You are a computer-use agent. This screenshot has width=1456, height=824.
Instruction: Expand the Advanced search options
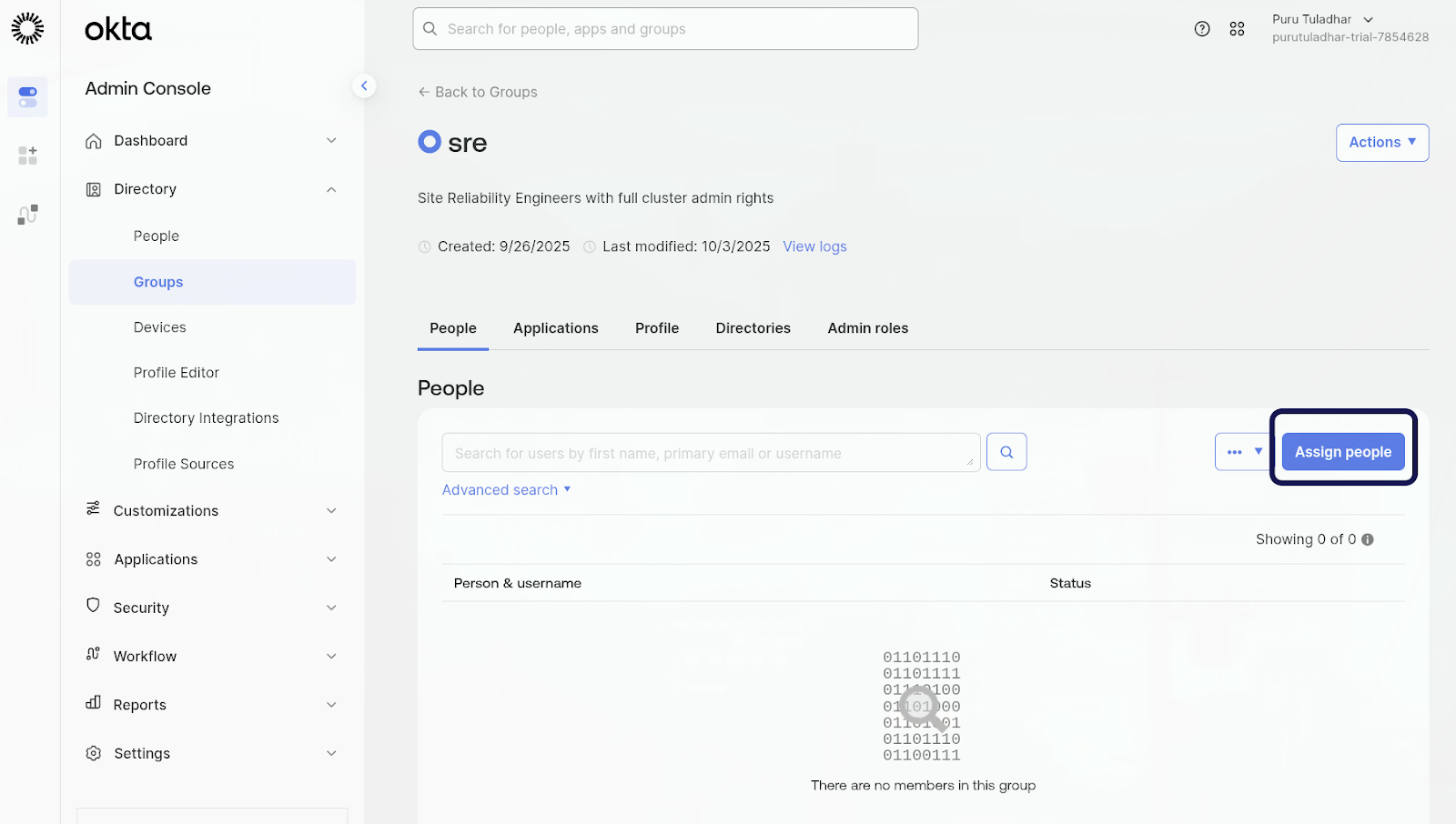click(506, 489)
